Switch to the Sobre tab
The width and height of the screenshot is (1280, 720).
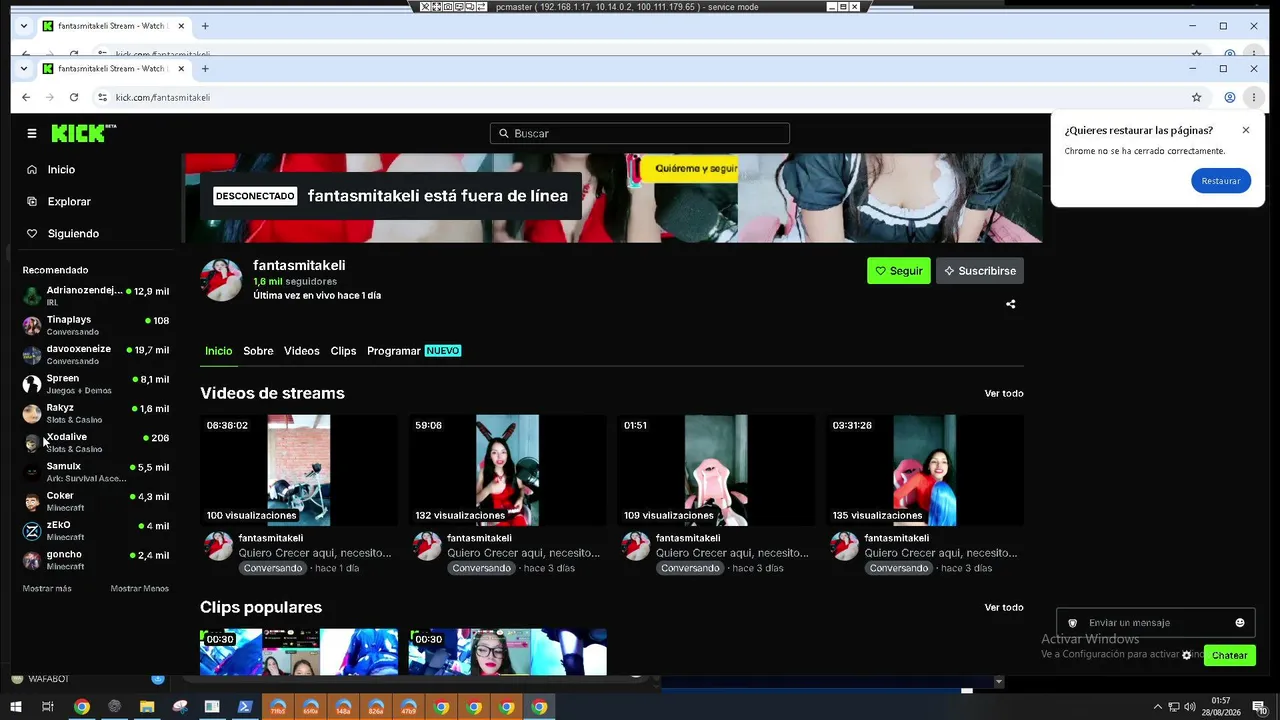pyautogui.click(x=258, y=351)
